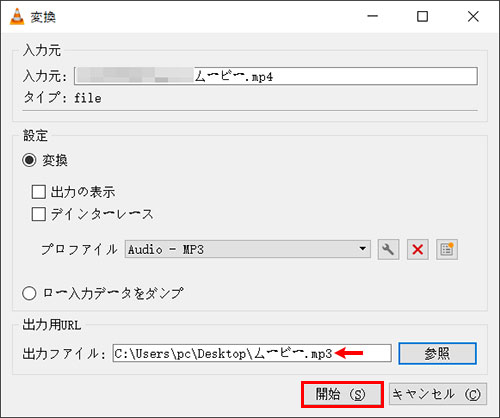Maximize the 変換 window

pyautogui.click(x=423, y=16)
